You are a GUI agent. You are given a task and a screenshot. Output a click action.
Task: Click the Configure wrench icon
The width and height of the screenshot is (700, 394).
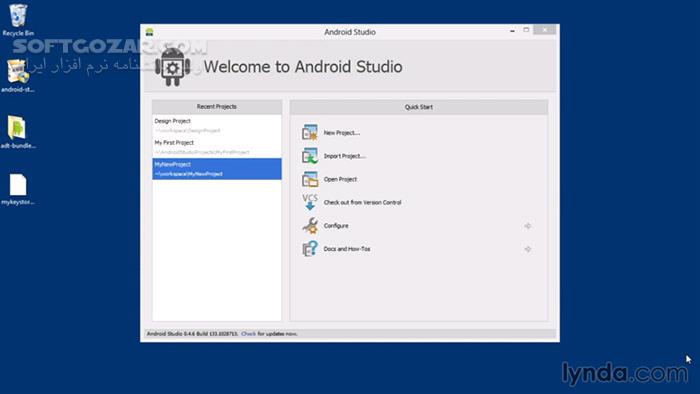coord(310,225)
